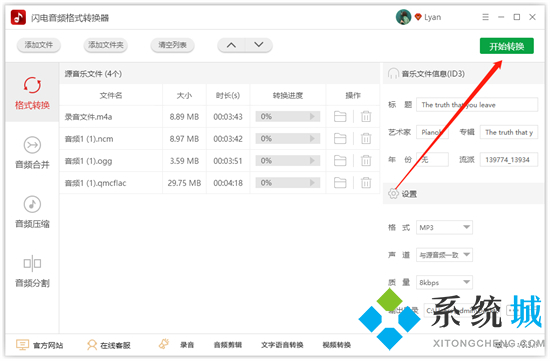Click the 8.89 MB size cell
The height and width of the screenshot is (361, 550).
click(x=184, y=117)
